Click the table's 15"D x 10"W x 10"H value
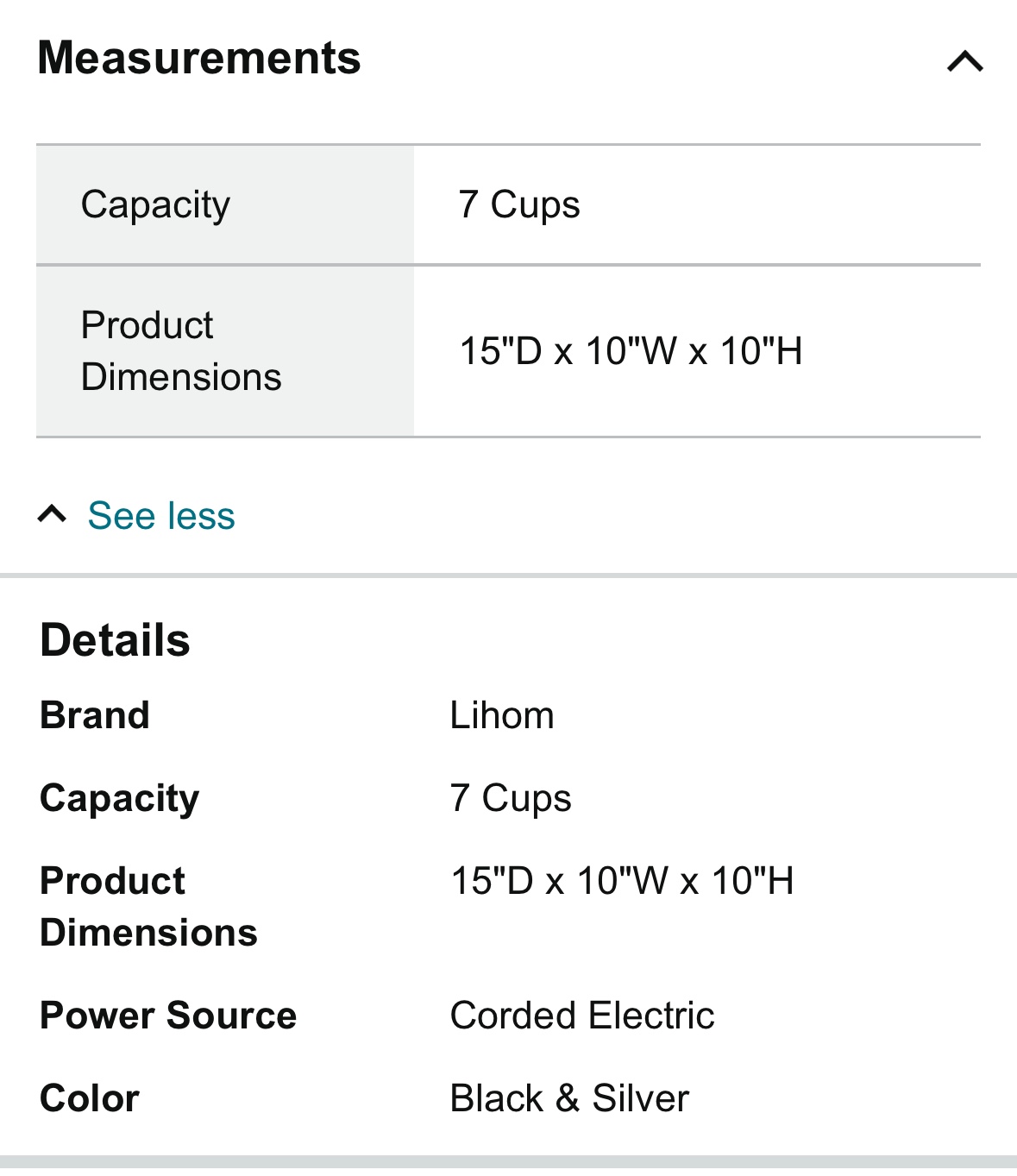1017x1176 pixels. coord(631,351)
